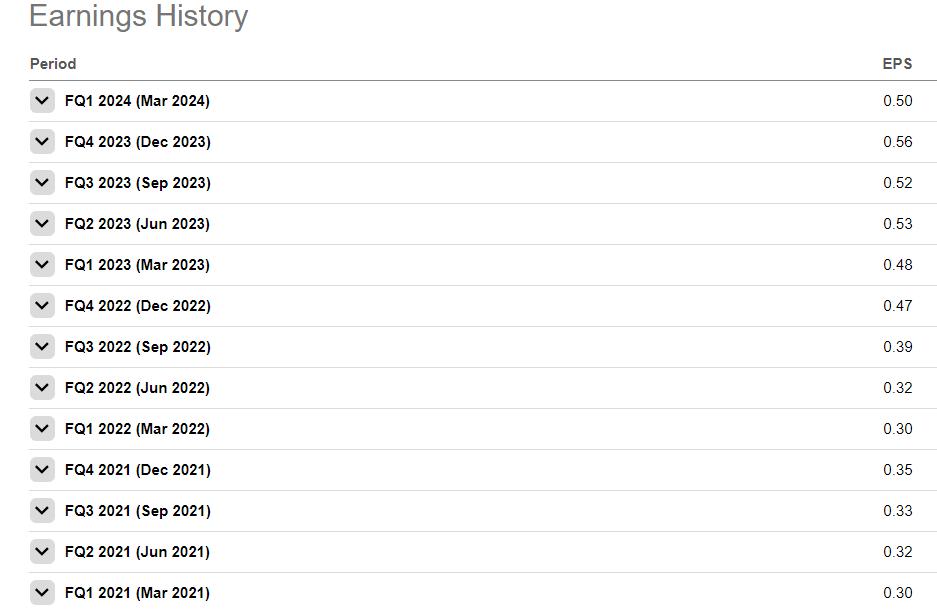Show details for FQ2 2022 (Jun 2022)

[42, 388]
